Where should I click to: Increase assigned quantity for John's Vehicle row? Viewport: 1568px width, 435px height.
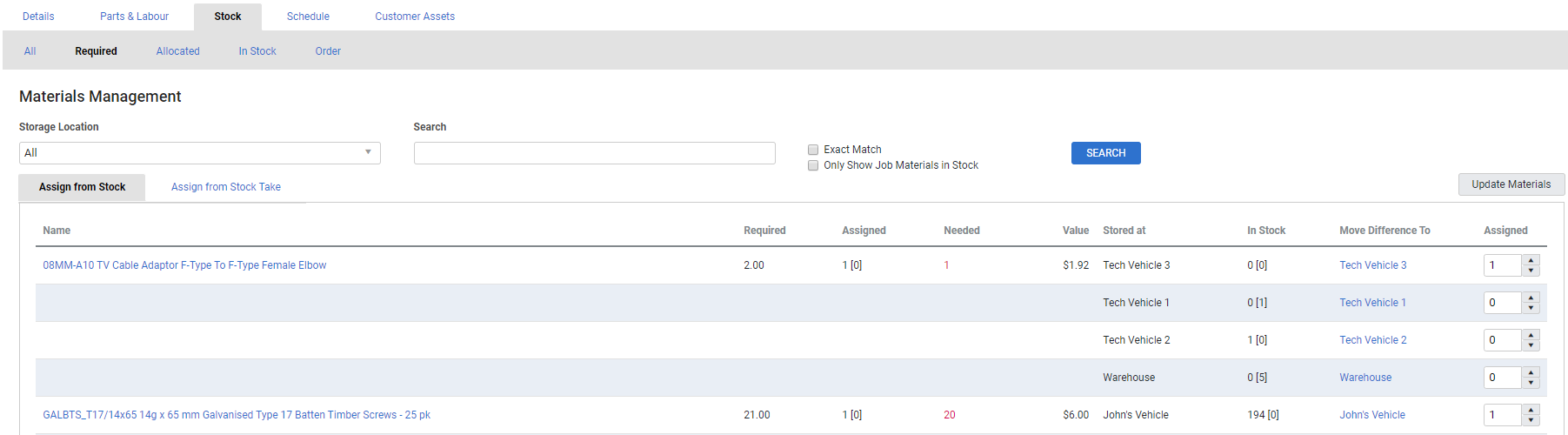tap(1531, 409)
